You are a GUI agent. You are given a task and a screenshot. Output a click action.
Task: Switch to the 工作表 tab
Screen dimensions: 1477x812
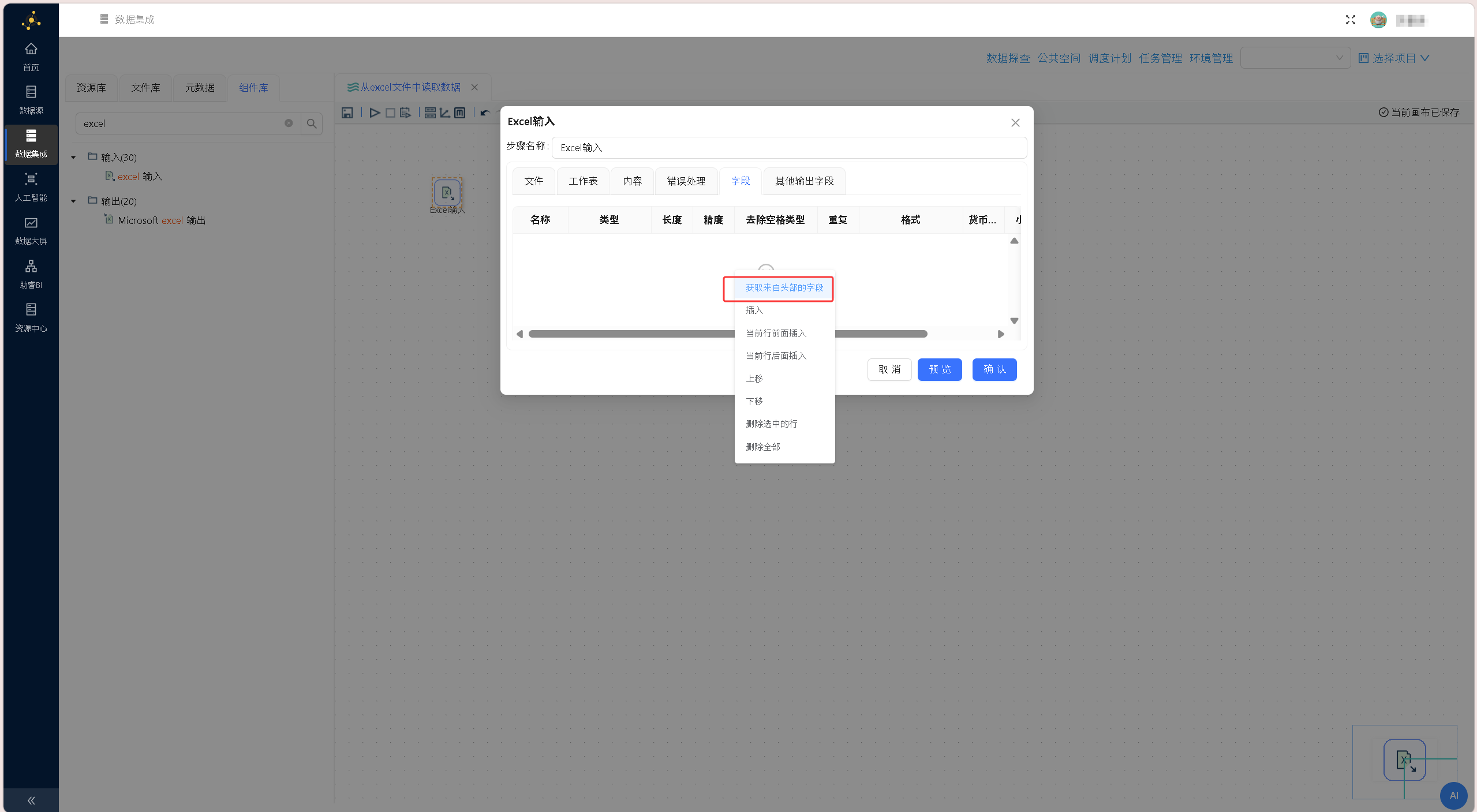coord(583,181)
